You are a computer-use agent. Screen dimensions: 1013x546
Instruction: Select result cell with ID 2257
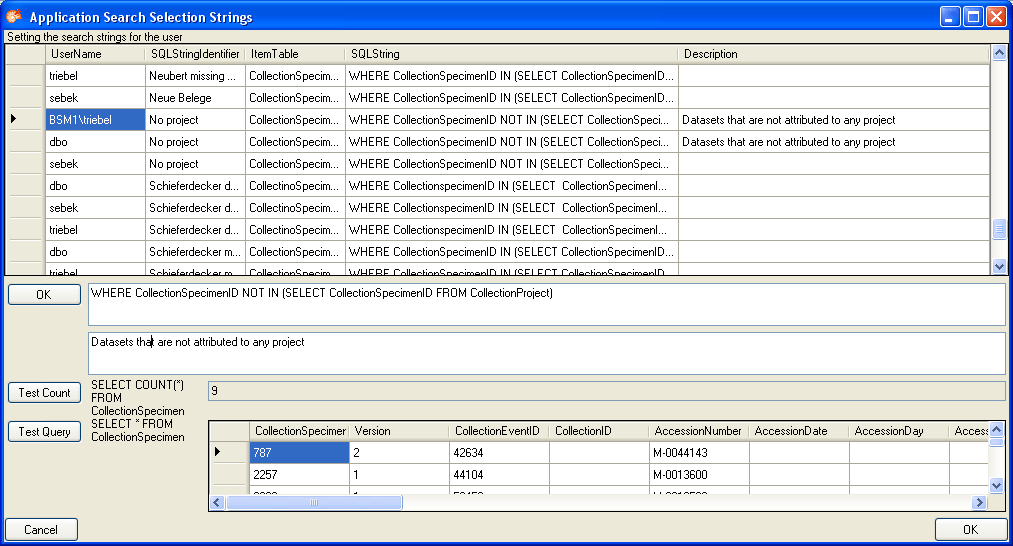coord(299,474)
